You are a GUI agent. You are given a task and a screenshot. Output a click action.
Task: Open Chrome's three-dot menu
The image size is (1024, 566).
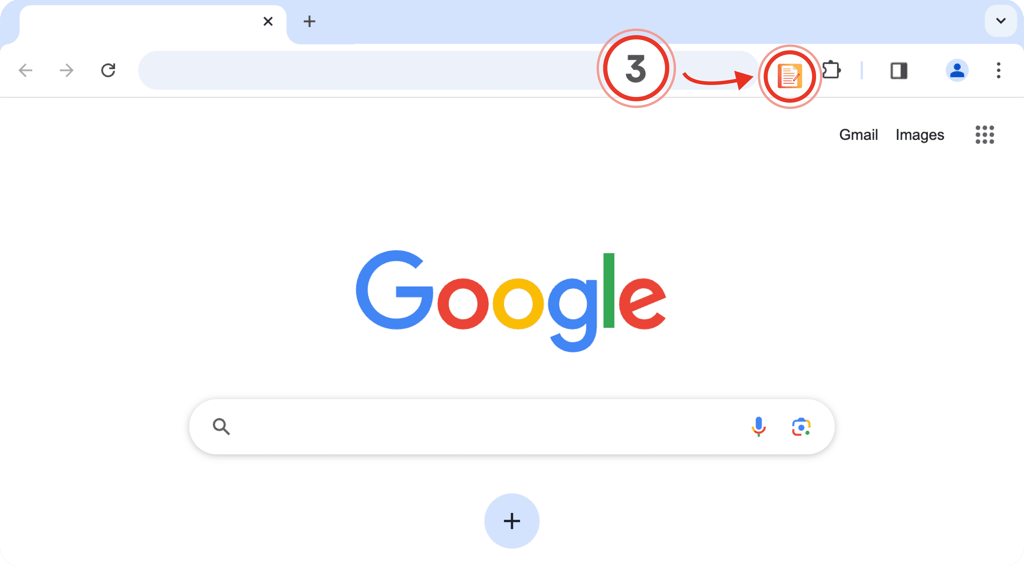click(x=998, y=71)
